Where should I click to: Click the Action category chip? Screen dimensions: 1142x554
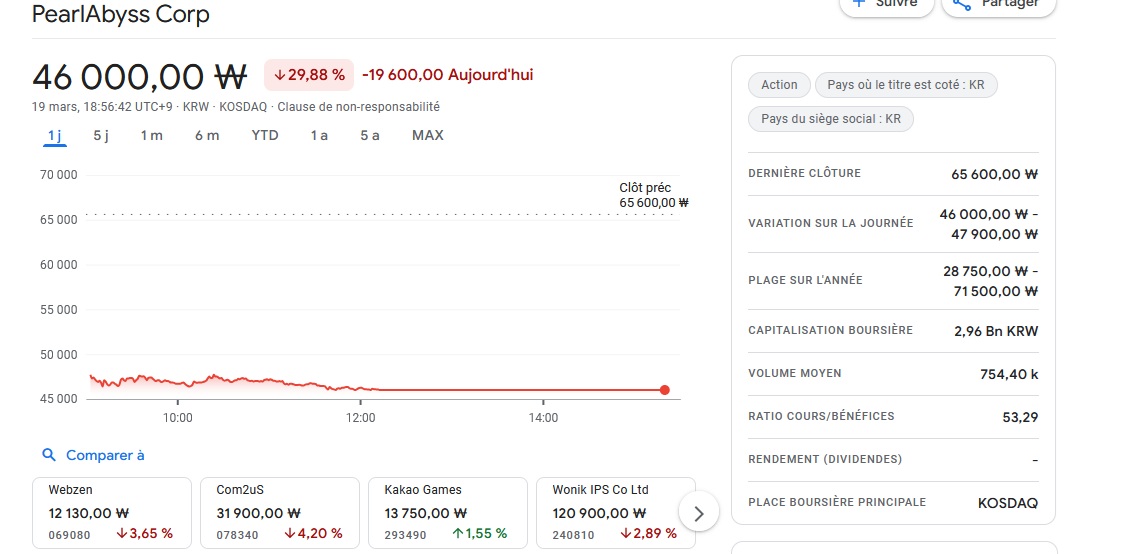pyautogui.click(x=779, y=85)
